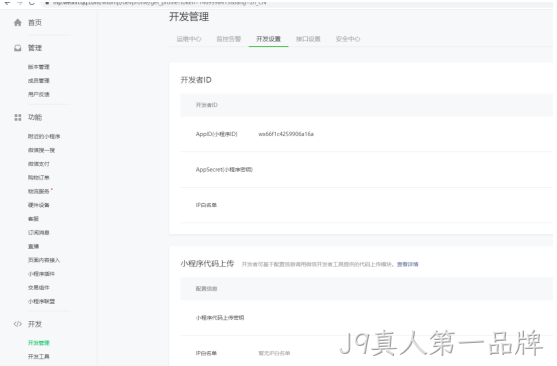Open 版本管理 in the sidebar
Image resolution: width=557 pixels, height=366 pixels.
click(39, 67)
